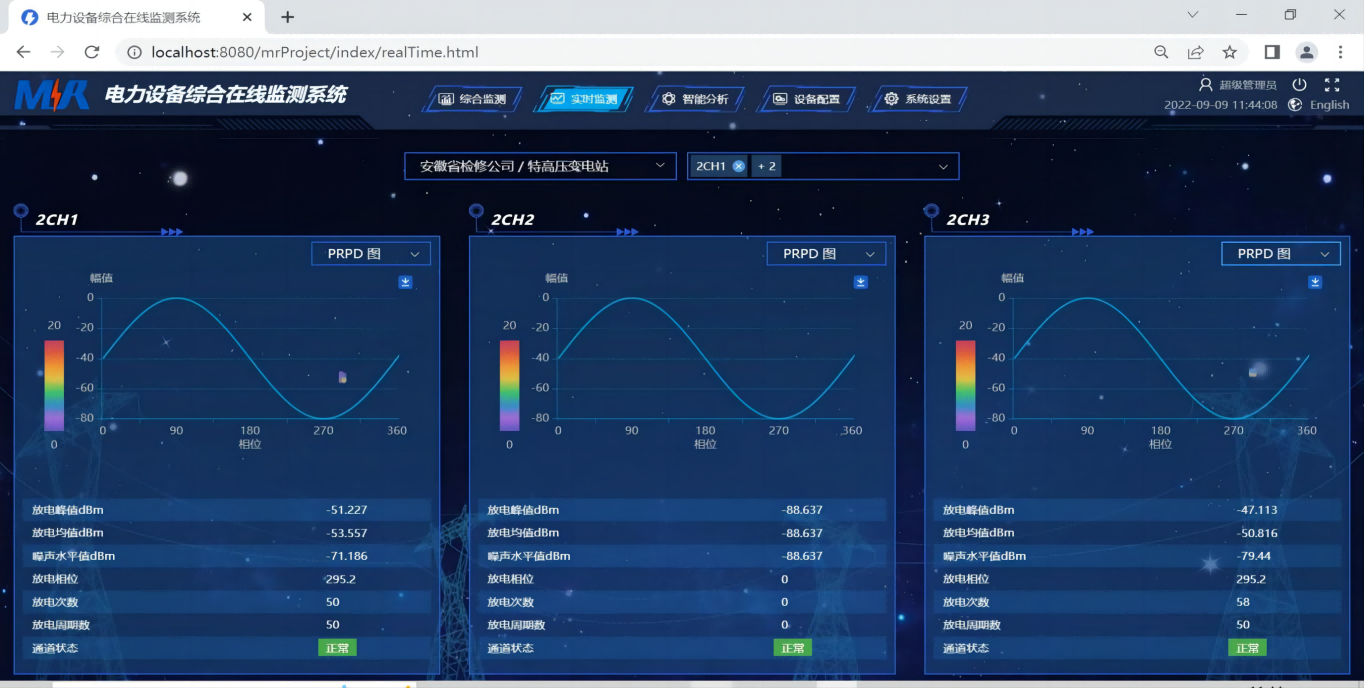The height and width of the screenshot is (688, 1364).
Task: Open the 综合监测 monitoring icon in the navbar
Action: point(471,99)
